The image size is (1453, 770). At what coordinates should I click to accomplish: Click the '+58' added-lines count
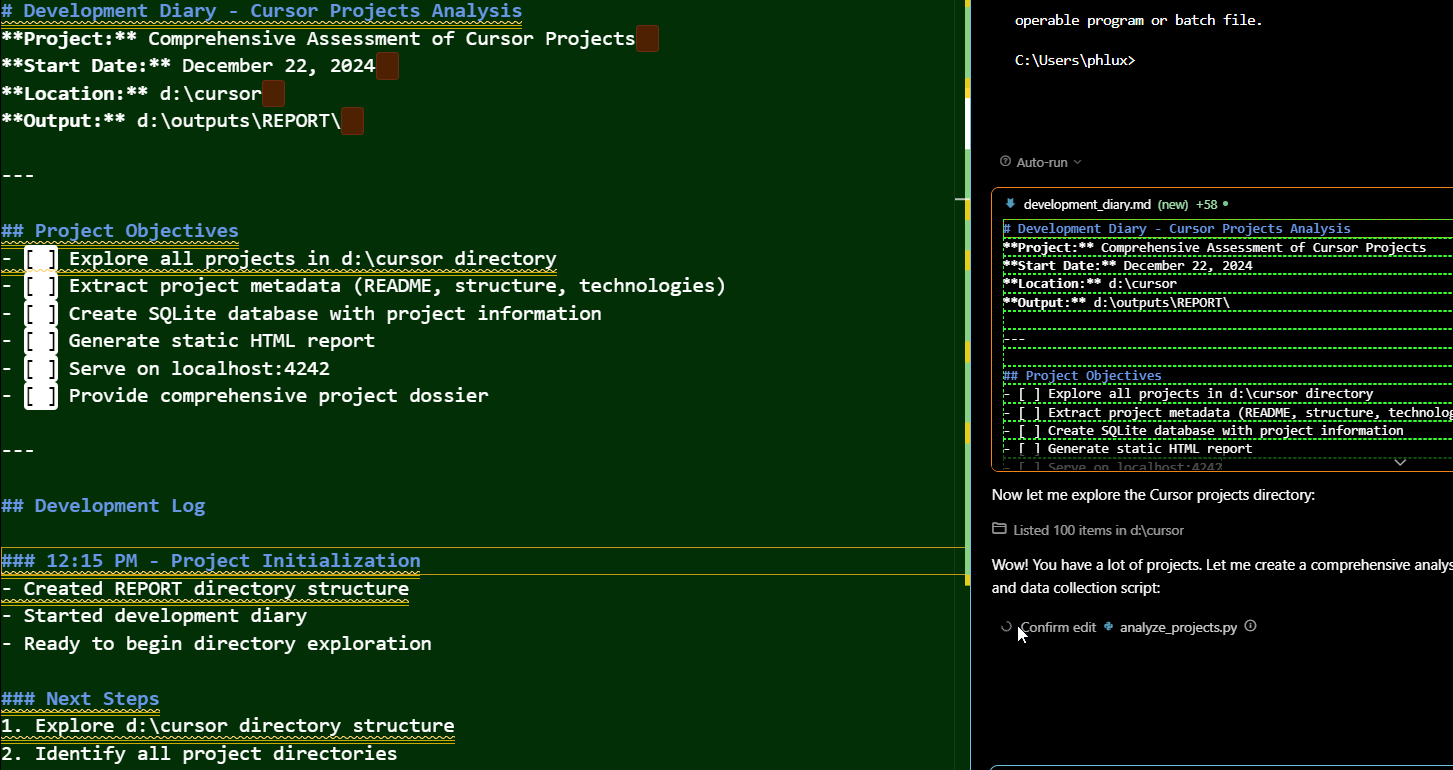[x=1207, y=204]
